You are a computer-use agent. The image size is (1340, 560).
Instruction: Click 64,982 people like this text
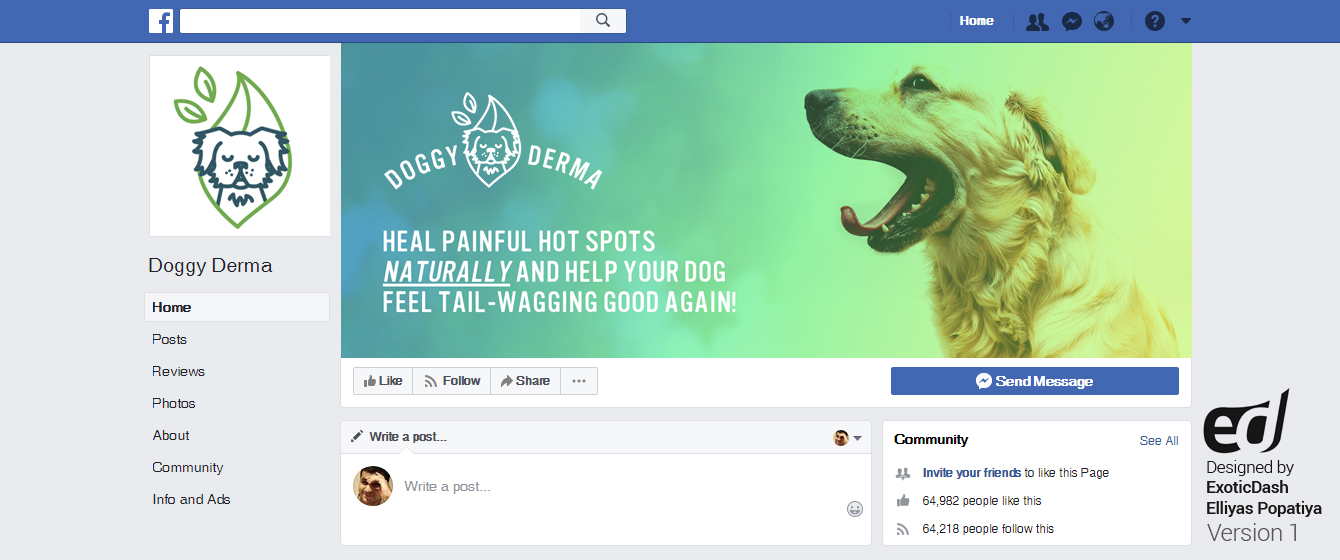(982, 501)
